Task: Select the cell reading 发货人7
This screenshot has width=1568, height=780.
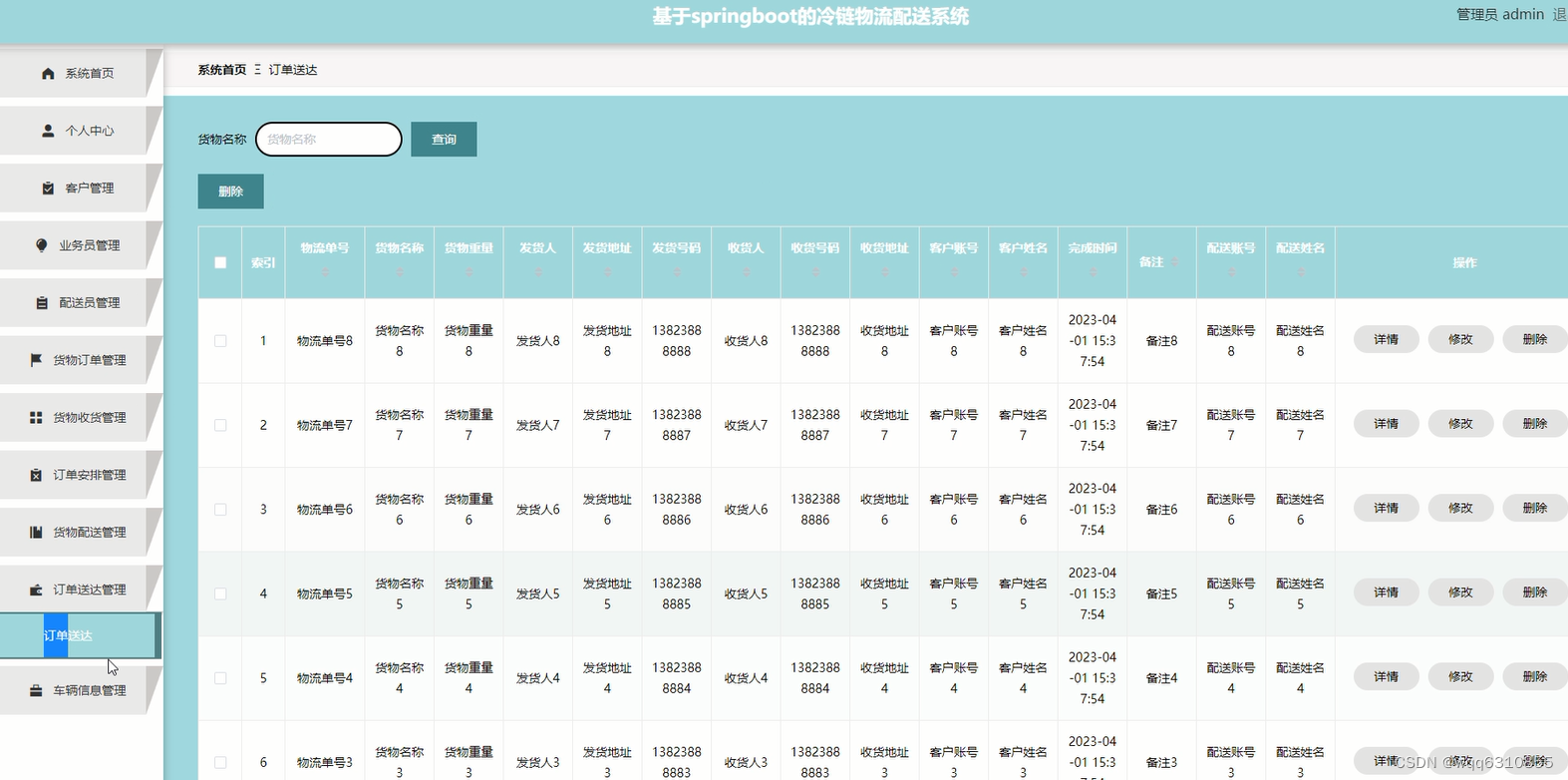Action: tap(538, 425)
